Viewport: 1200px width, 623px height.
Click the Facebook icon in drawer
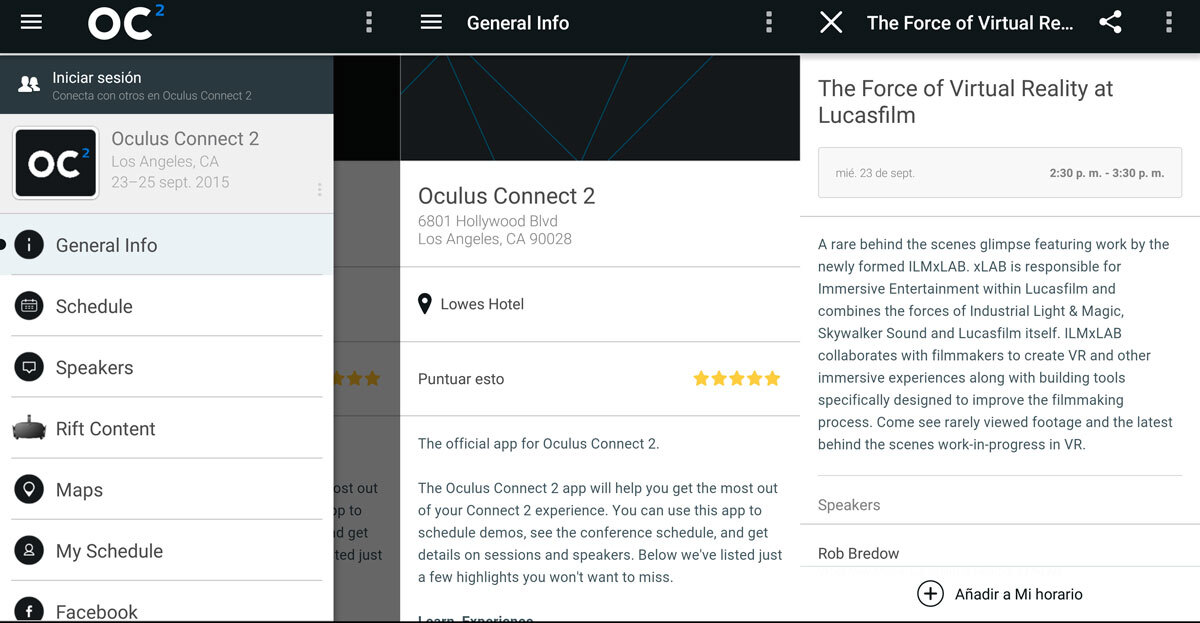tap(29, 609)
